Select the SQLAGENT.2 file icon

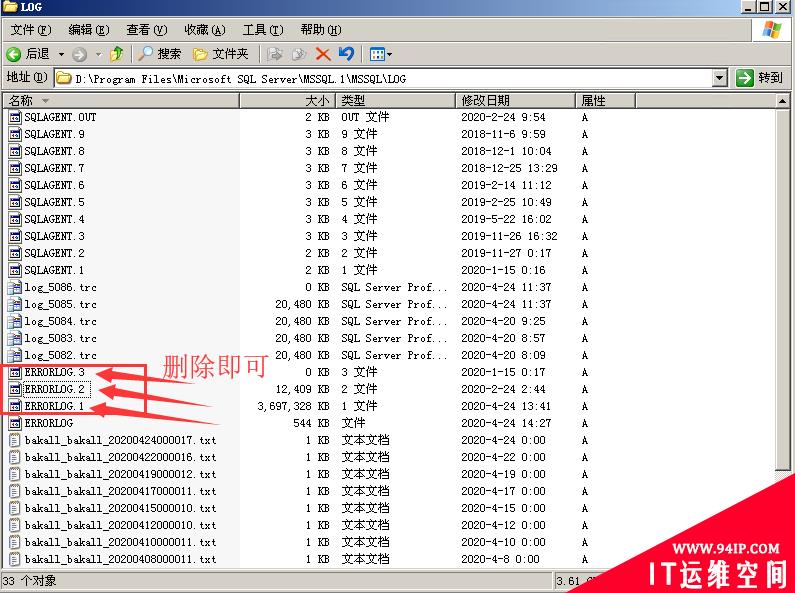click(x=15, y=253)
